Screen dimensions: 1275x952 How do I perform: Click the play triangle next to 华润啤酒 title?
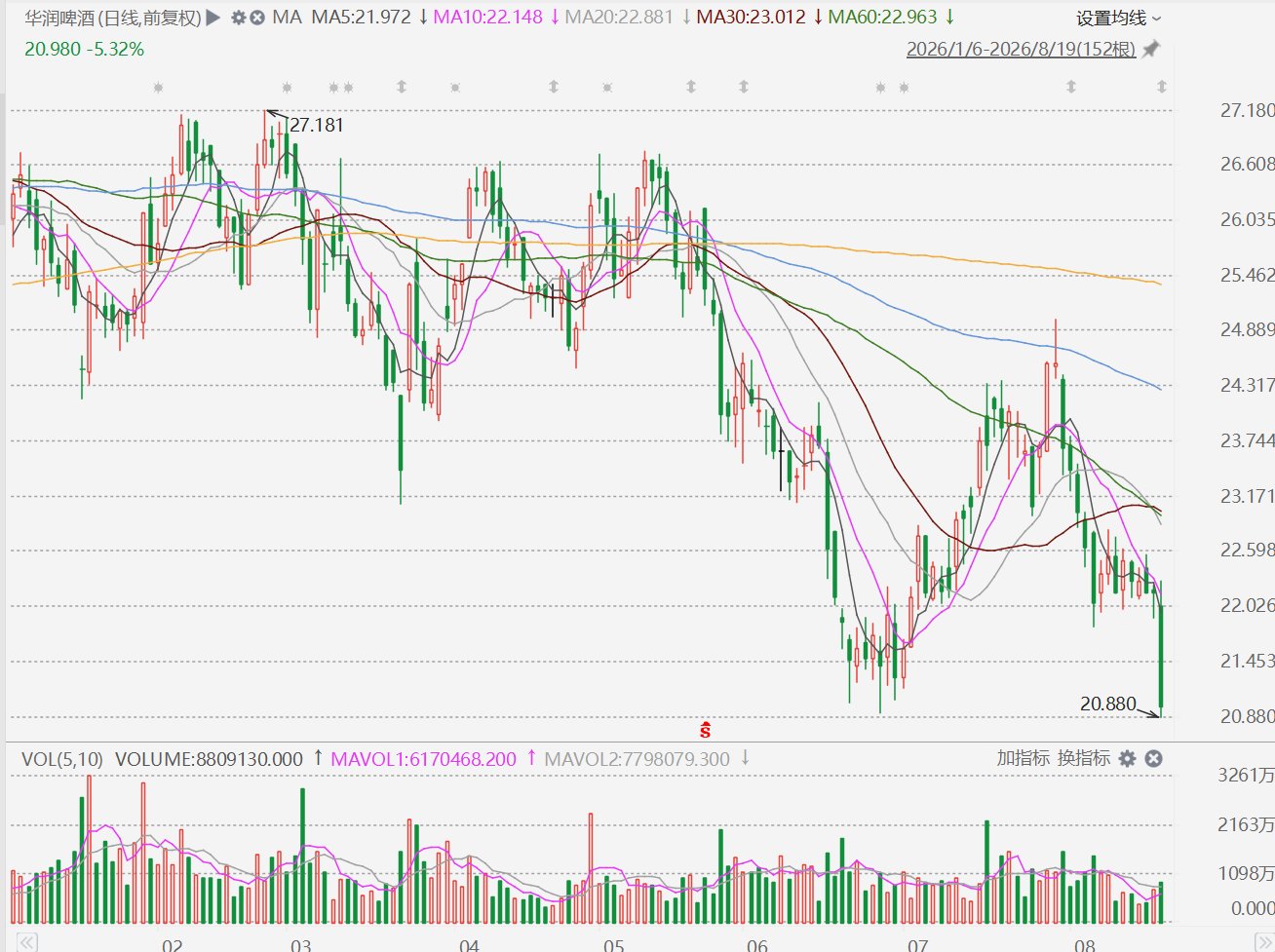coord(213,18)
